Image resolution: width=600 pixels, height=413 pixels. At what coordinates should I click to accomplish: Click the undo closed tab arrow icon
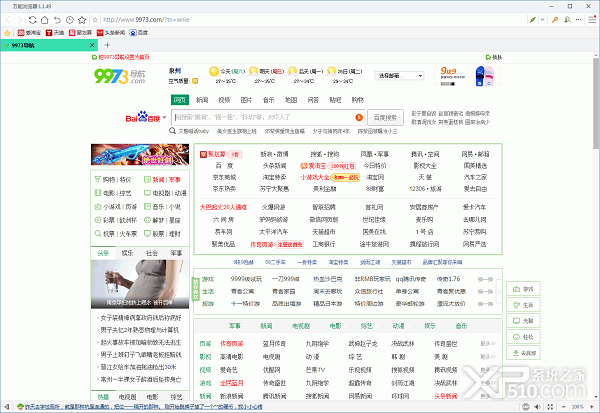tap(57, 20)
